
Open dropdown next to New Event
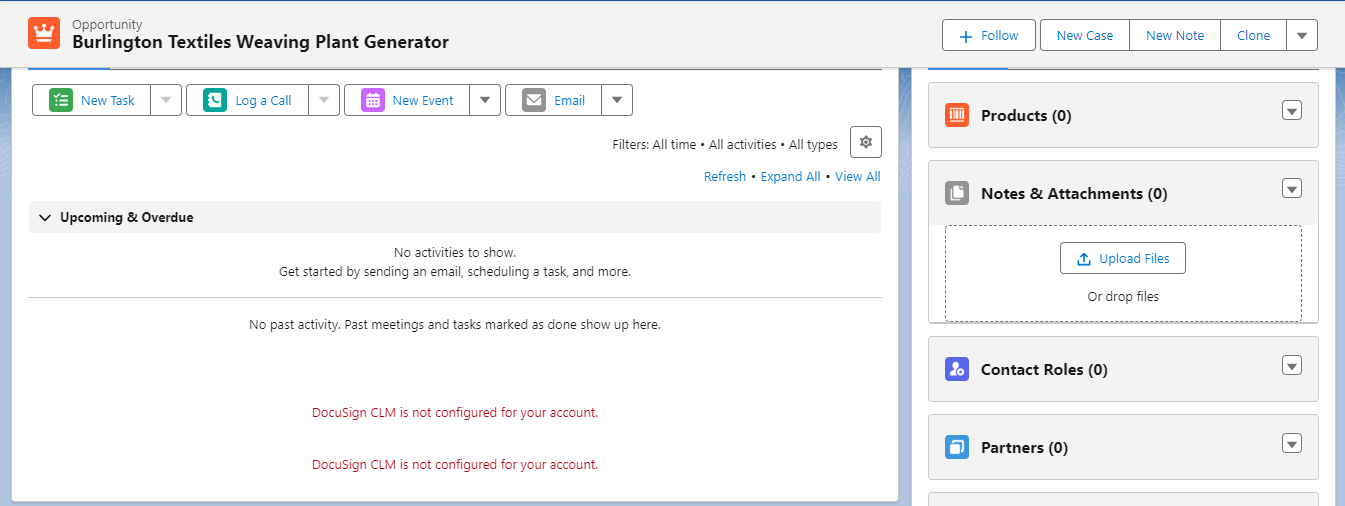coord(485,100)
